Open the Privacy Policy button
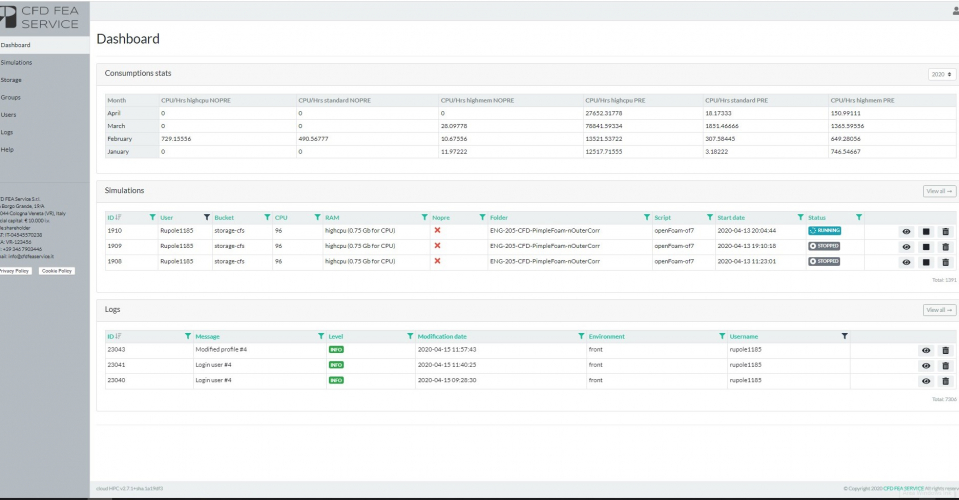Viewport: 959px width, 500px height. 15,271
